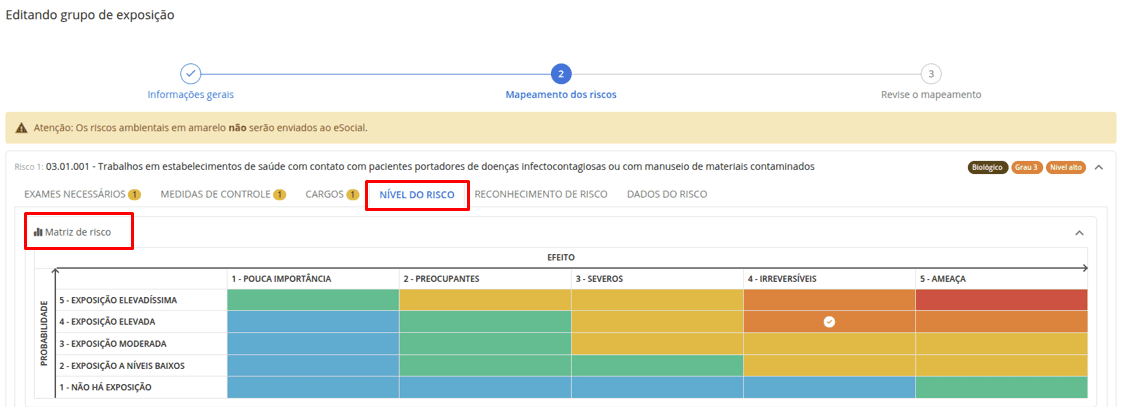This screenshot has height=407, width=1125.
Task: Click the bar chart icon beside Matriz de risco
Action: [x=38, y=232]
